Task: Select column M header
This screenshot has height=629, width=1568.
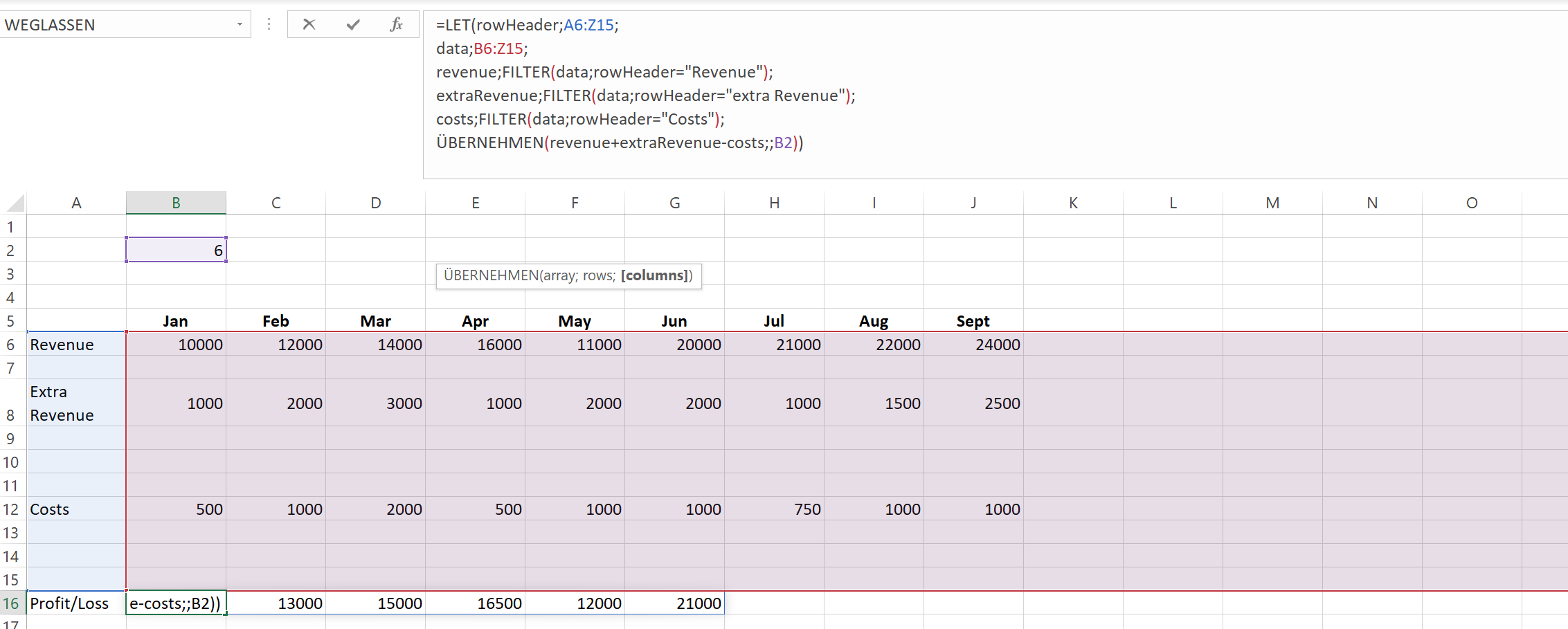Action: click(x=1272, y=203)
